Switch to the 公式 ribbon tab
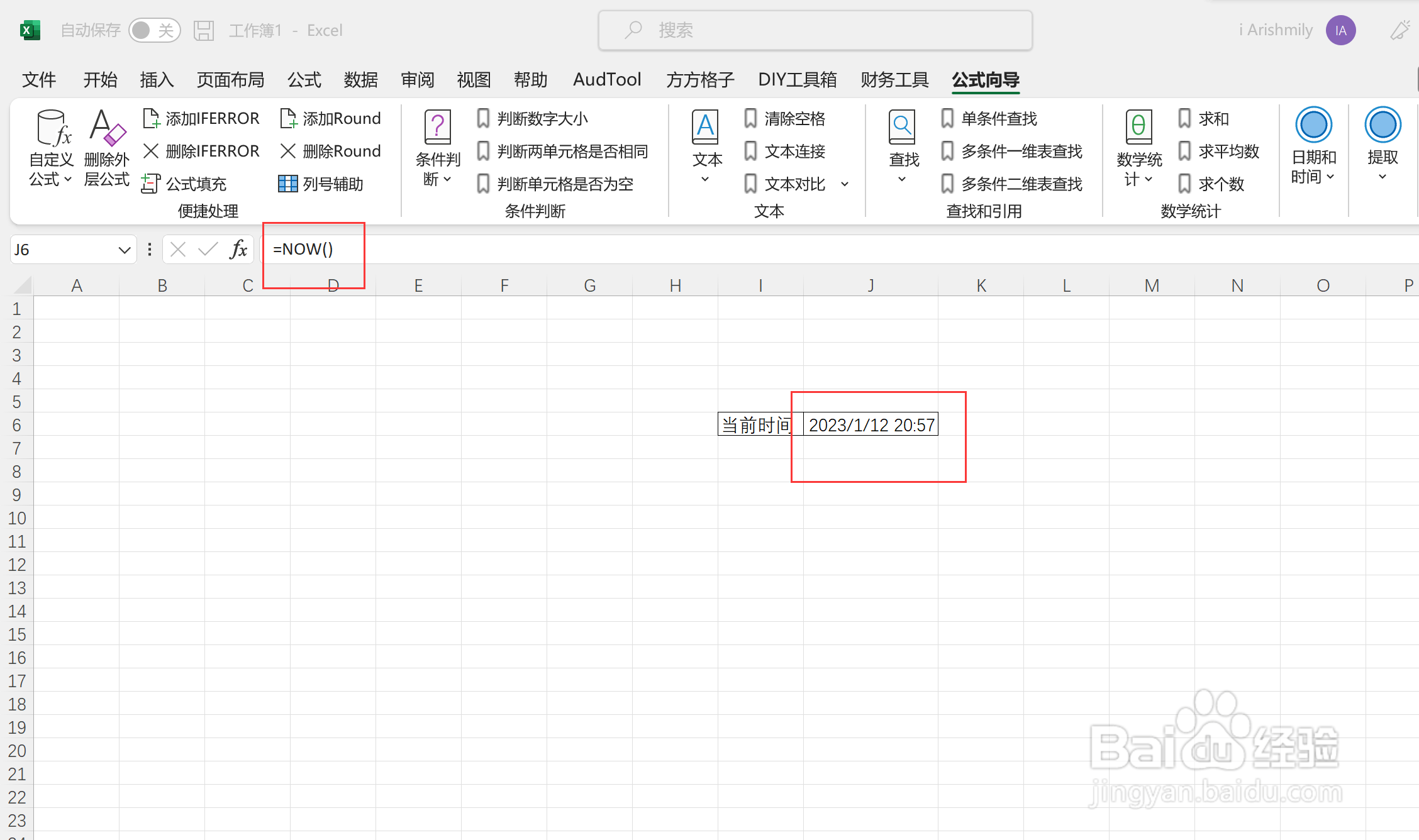Screen dimensions: 1419x840 [x=304, y=80]
